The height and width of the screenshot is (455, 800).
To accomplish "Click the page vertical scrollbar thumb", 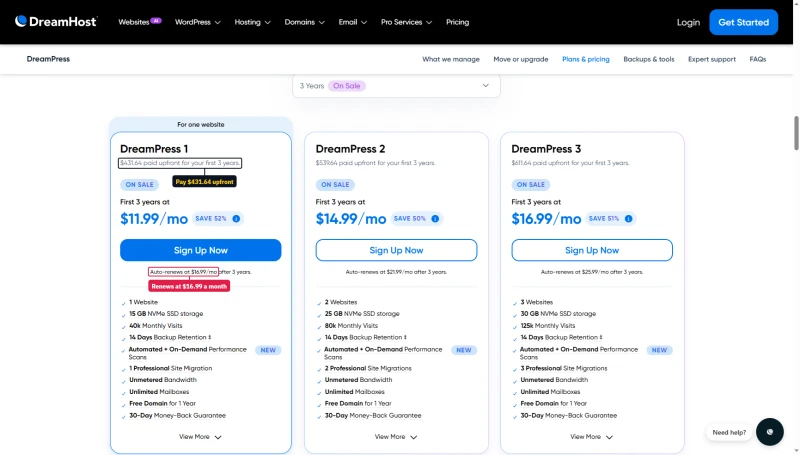I will (796, 133).
